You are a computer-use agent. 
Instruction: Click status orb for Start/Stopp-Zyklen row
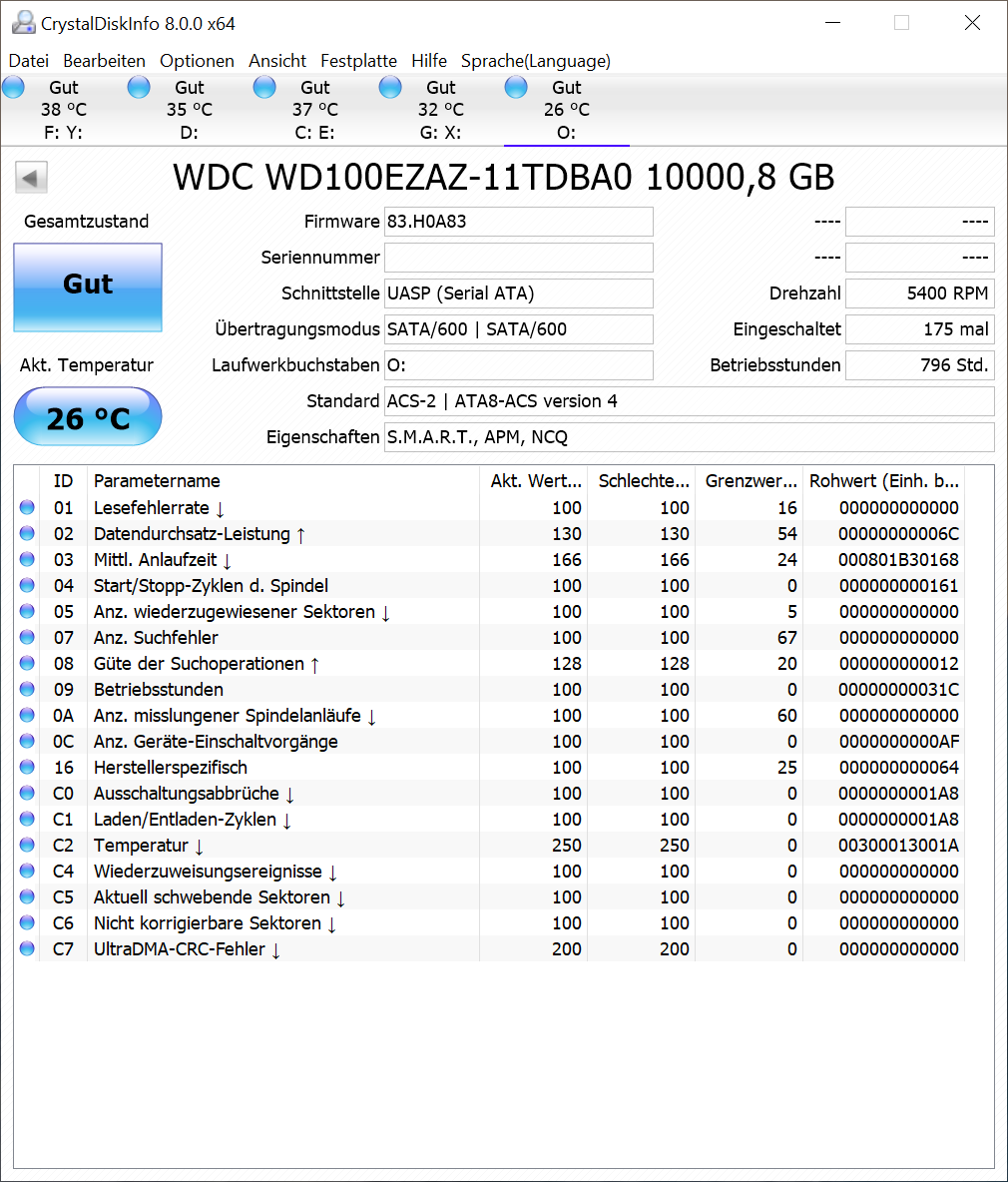click(x=27, y=586)
